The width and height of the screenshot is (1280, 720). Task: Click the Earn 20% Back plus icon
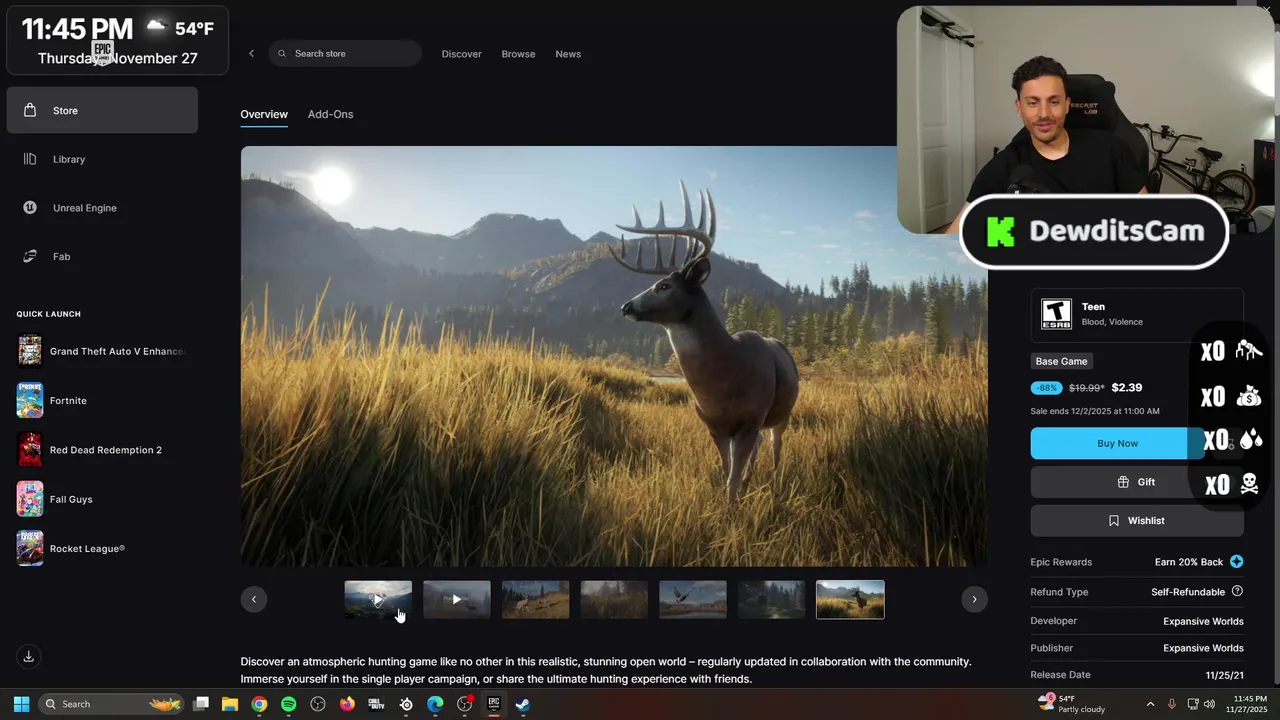coord(1237,562)
